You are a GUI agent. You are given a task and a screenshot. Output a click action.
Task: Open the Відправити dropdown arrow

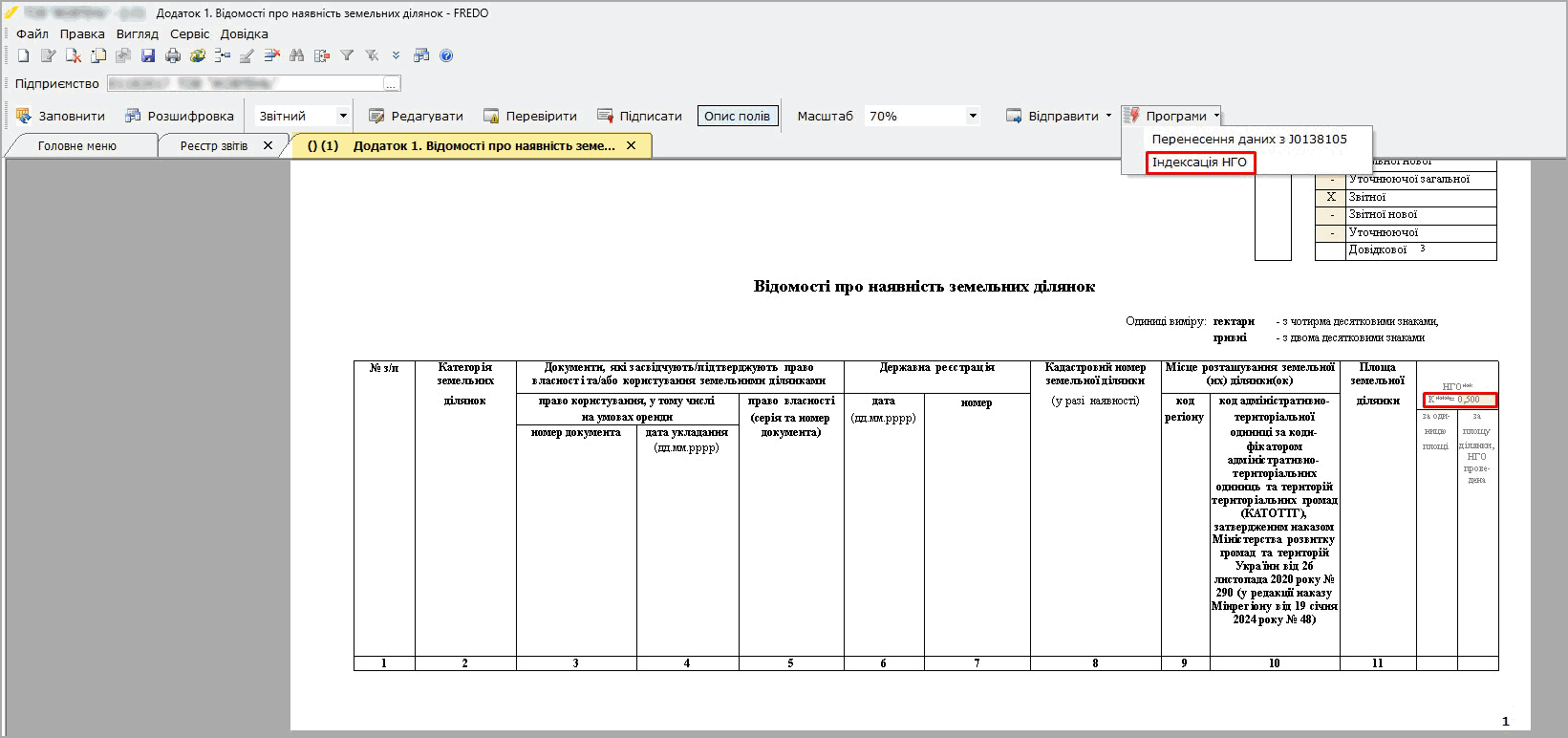pyautogui.click(x=1108, y=116)
